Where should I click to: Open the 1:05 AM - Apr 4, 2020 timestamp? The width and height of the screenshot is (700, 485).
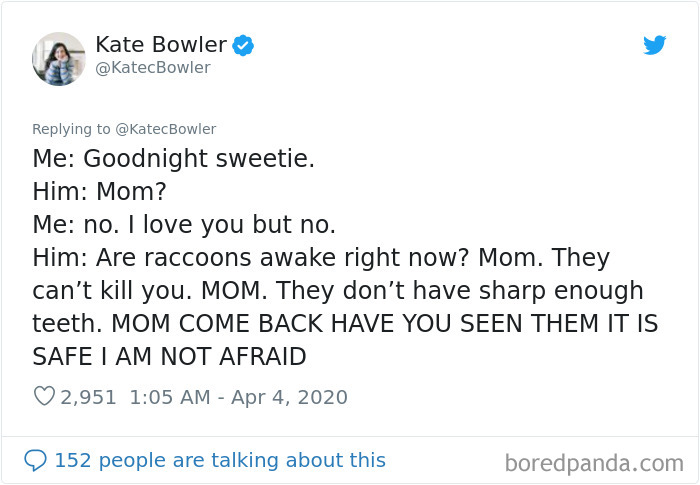pyautogui.click(x=238, y=397)
